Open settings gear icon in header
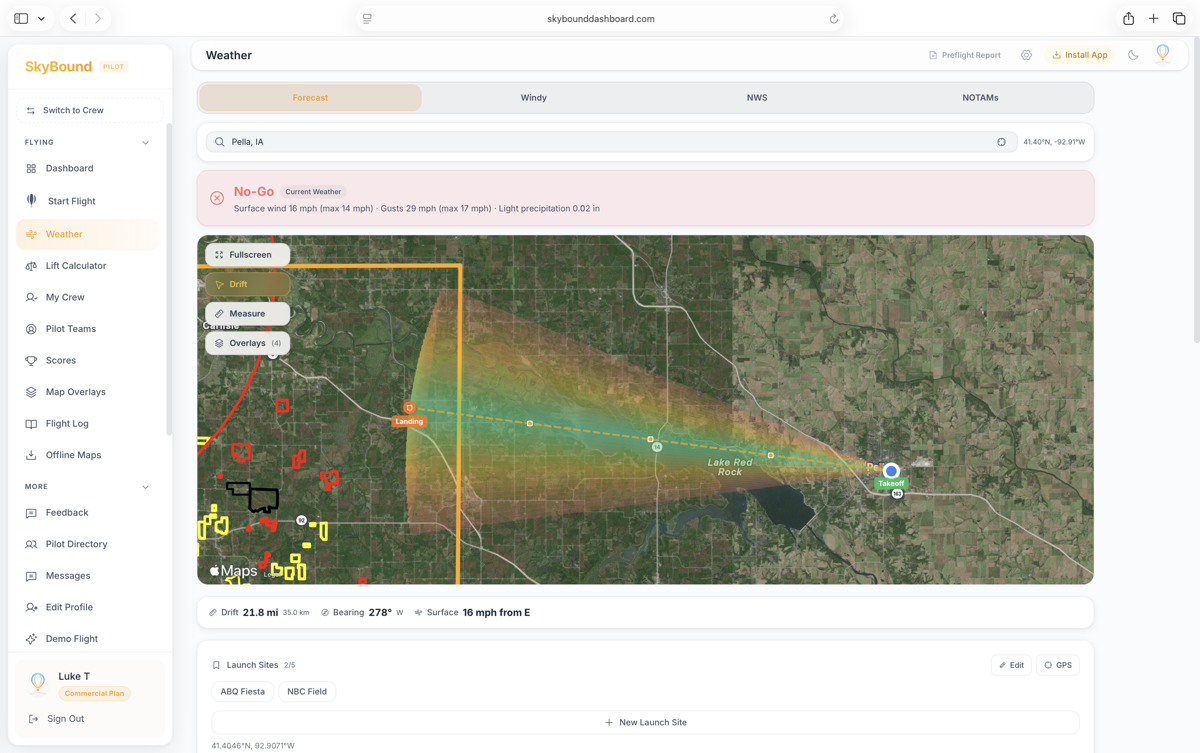Screen dimensions: 1200x753 click(1026, 55)
